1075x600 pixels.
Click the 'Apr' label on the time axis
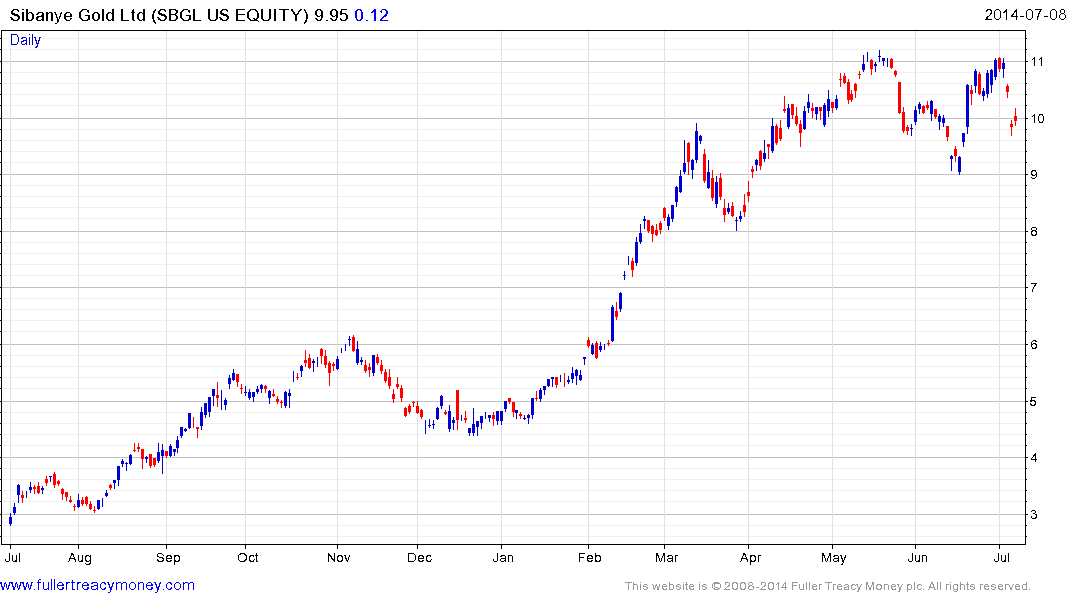pos(750,557)
